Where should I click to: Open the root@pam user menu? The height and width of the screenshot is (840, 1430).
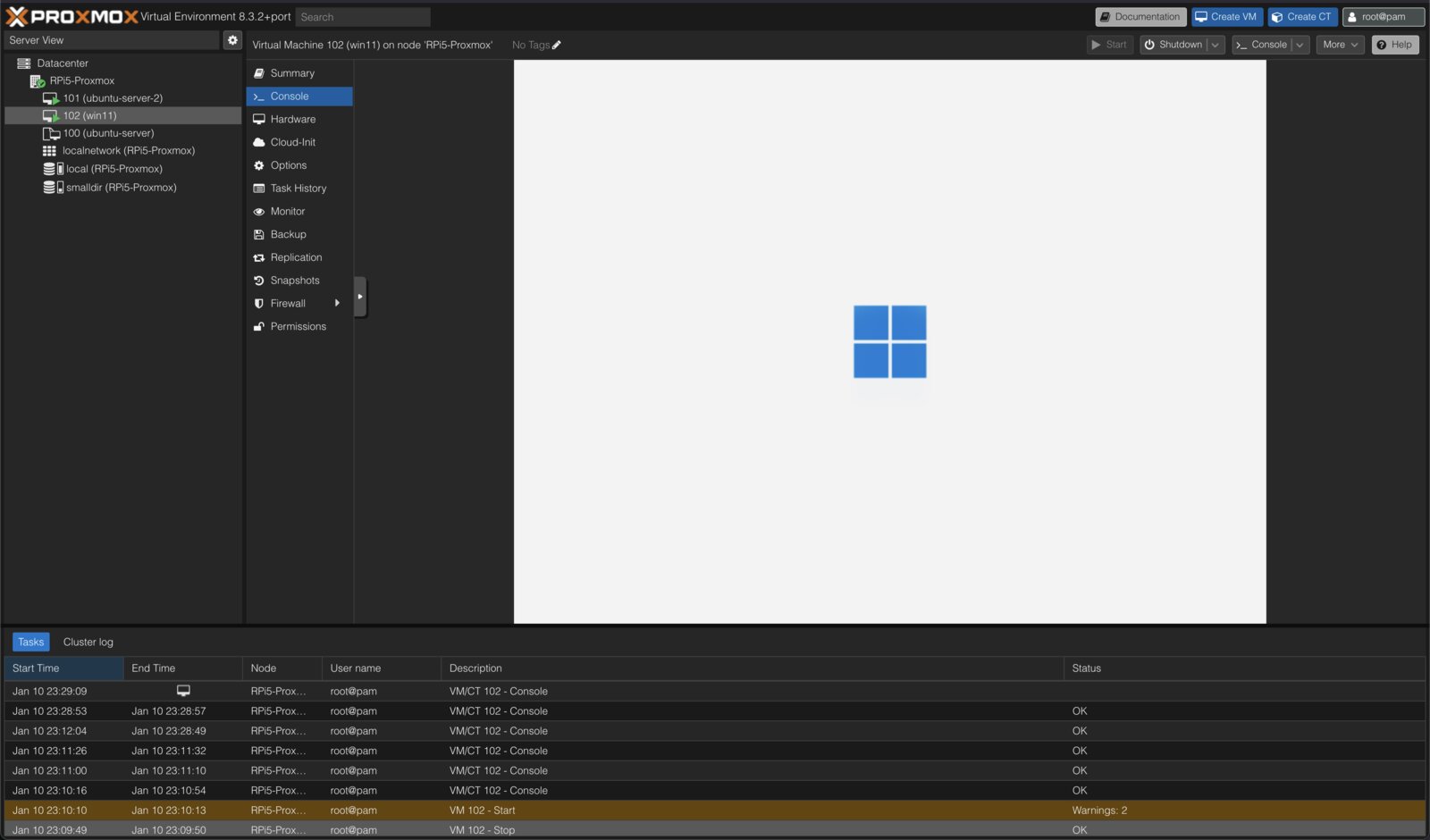tap(1383, 17)
